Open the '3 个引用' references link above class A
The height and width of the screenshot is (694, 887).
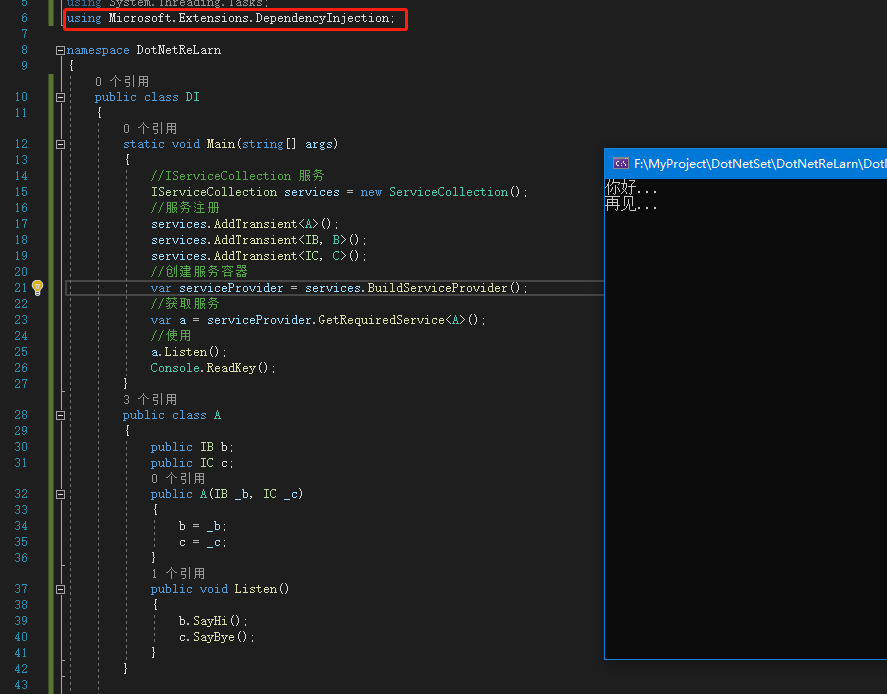[x=149, y=399]
